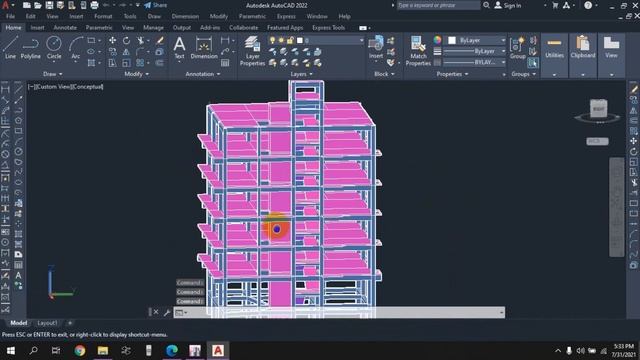Click the Insert block icon
Screen dimensions: 640x360
[x=376, y=47]
